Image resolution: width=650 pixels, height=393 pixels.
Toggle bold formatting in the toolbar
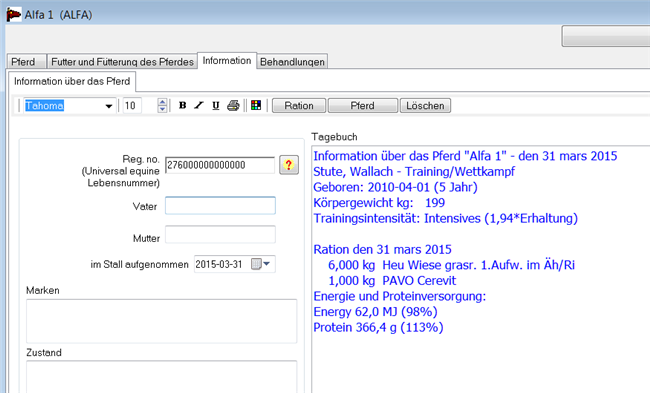pos(182,105)
